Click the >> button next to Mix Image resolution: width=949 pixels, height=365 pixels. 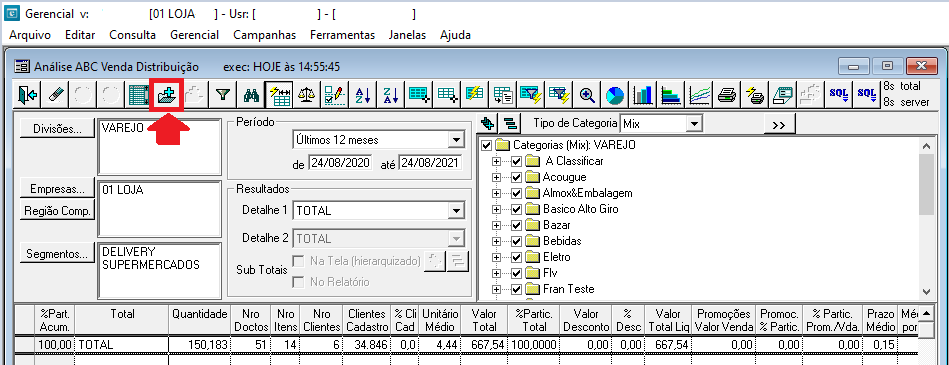point(779,124)
